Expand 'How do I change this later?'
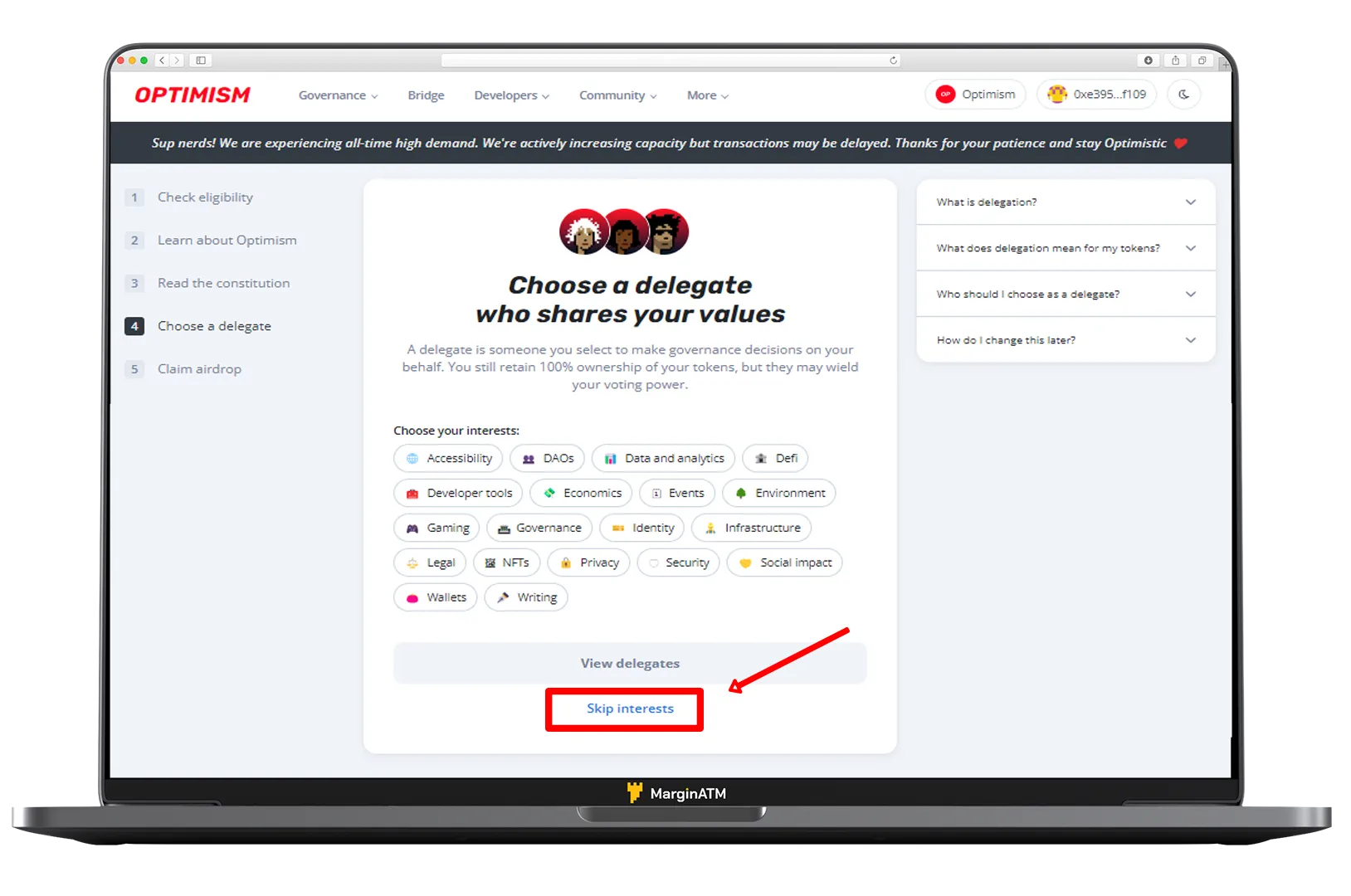The image size is (1351, 896). (1066, 340)
